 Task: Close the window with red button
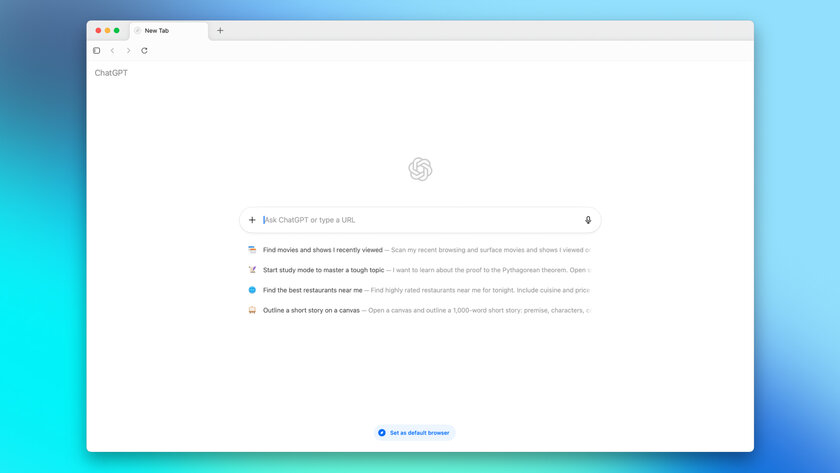[98, 31]
